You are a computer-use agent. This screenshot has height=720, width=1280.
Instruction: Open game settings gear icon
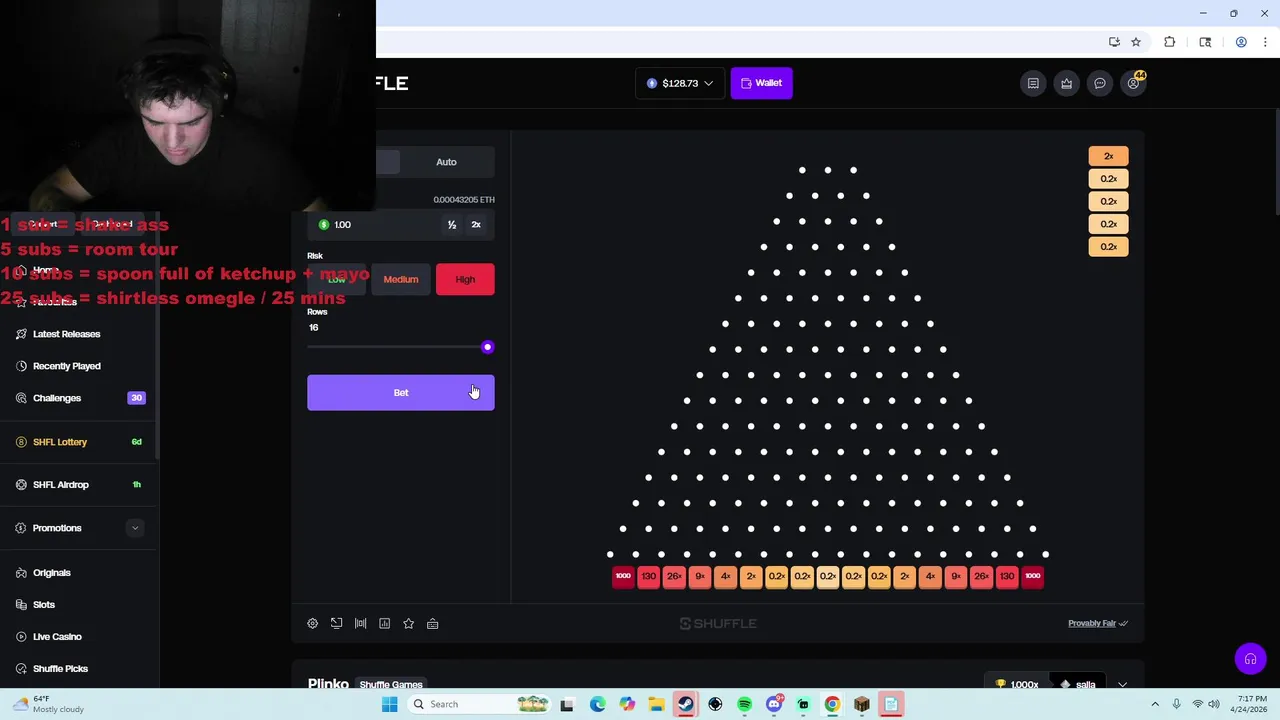point(312,623)
